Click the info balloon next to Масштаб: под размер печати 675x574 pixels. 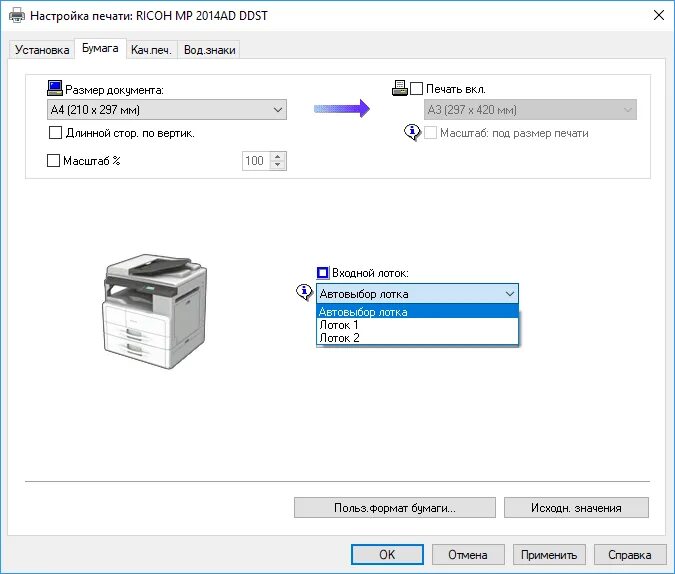pyautogui.click(x=412, y=132)
